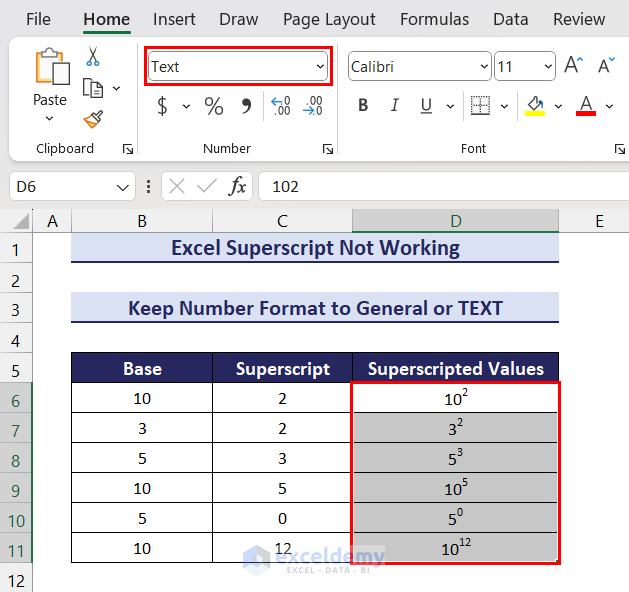Expand Accounting format options arrow
This screenshot has height=592, width=629.
(x=186, y=107)
